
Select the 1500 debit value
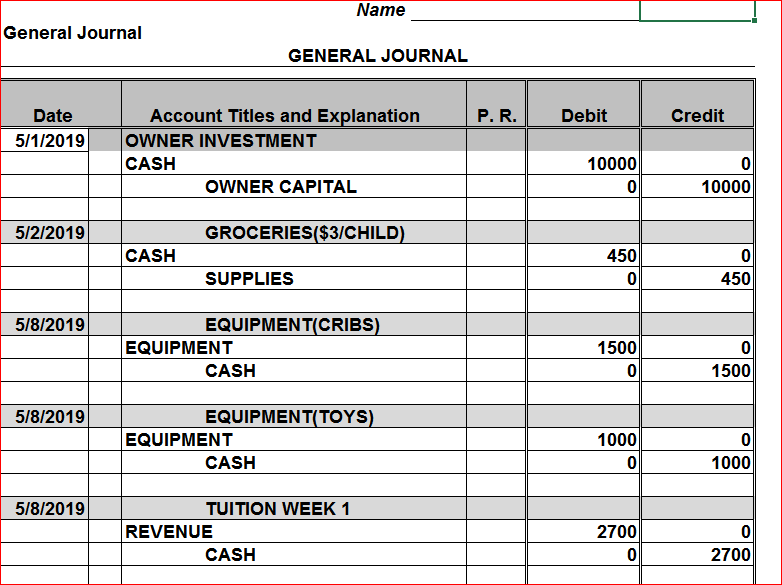(x=584, y=348)
